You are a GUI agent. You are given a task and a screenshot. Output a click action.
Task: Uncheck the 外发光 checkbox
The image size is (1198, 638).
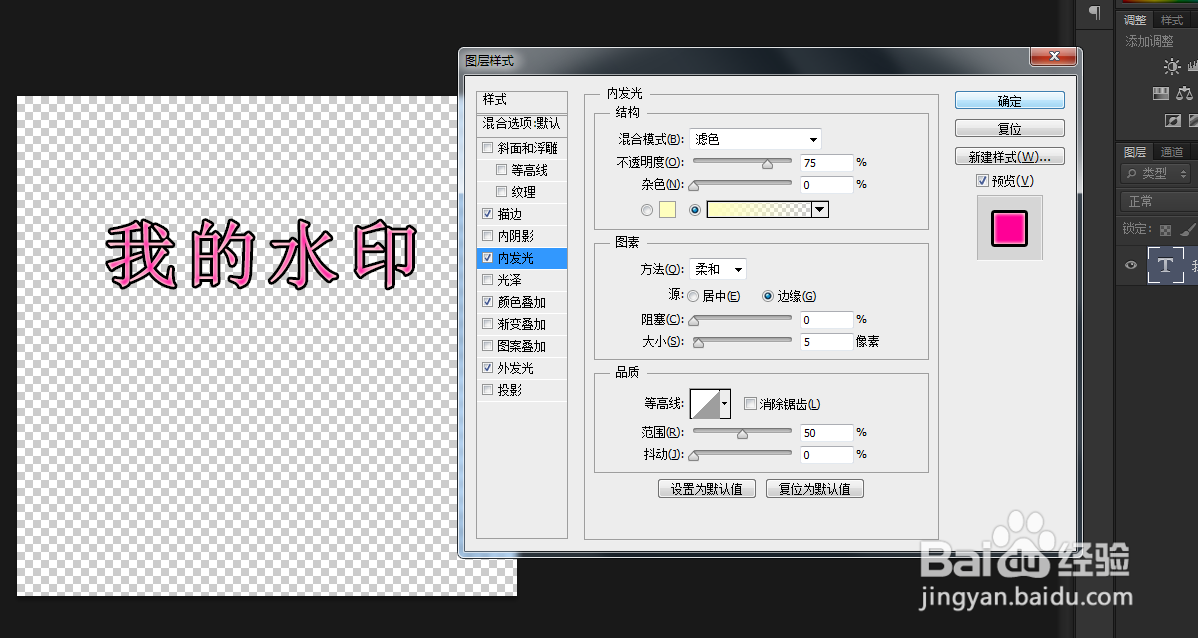(x=487, y=368)
